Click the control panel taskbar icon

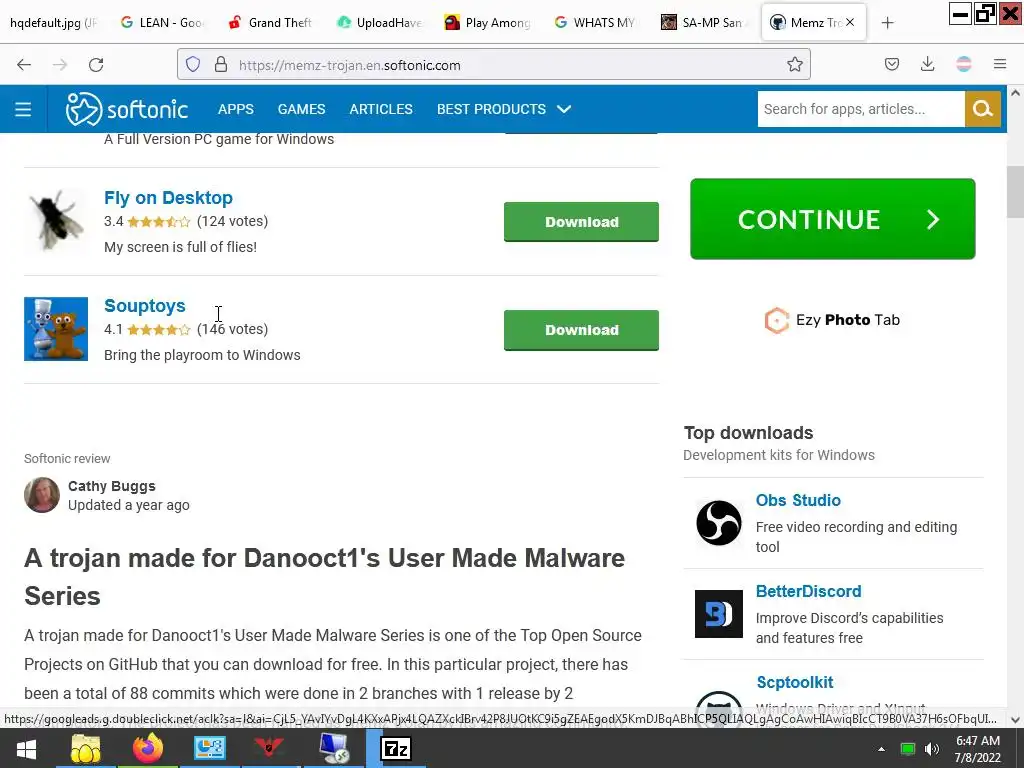(210, 748)
